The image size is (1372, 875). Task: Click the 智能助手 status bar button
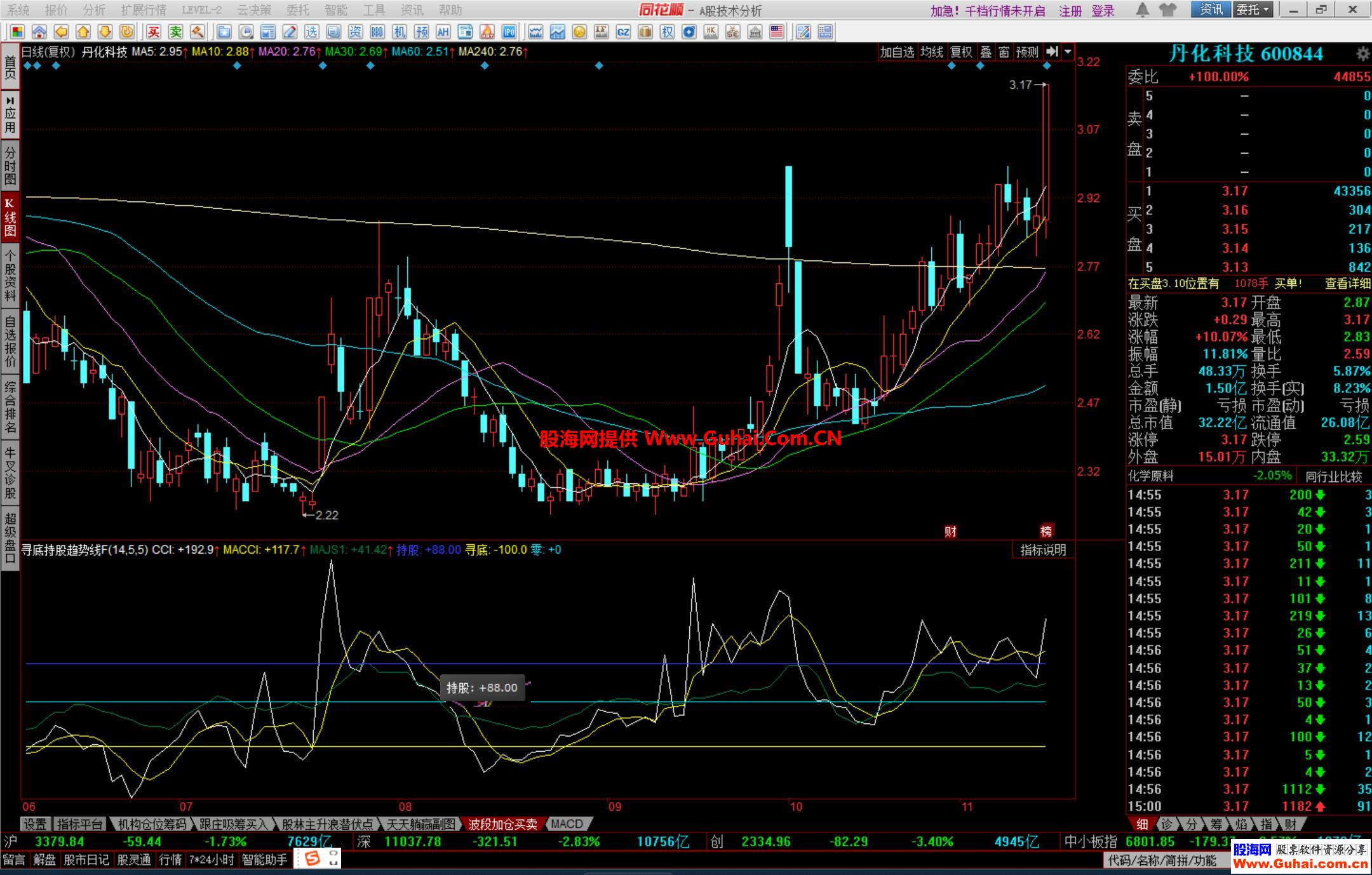pos(265,860)
